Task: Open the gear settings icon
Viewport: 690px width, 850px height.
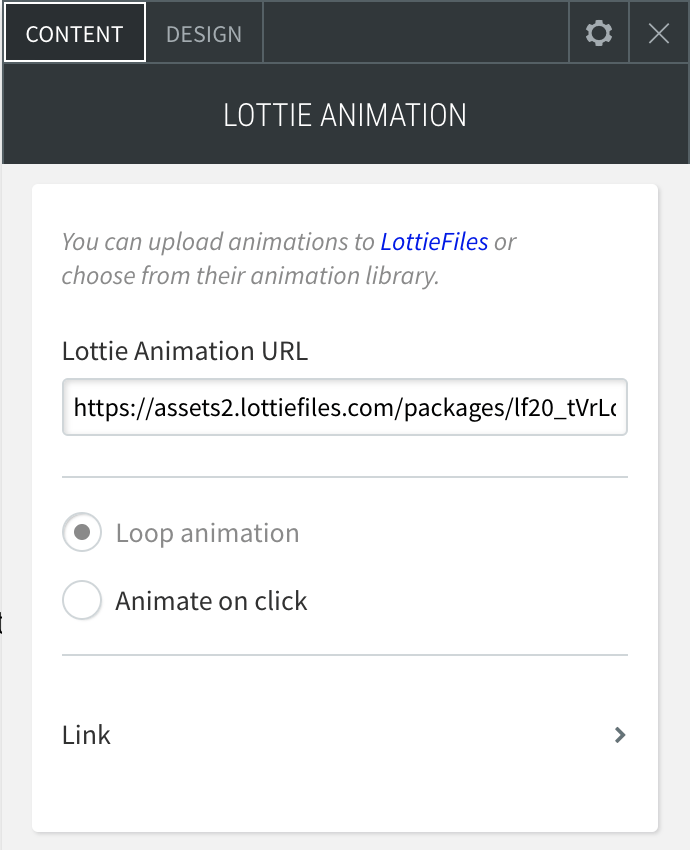Action: coord(599,33)
